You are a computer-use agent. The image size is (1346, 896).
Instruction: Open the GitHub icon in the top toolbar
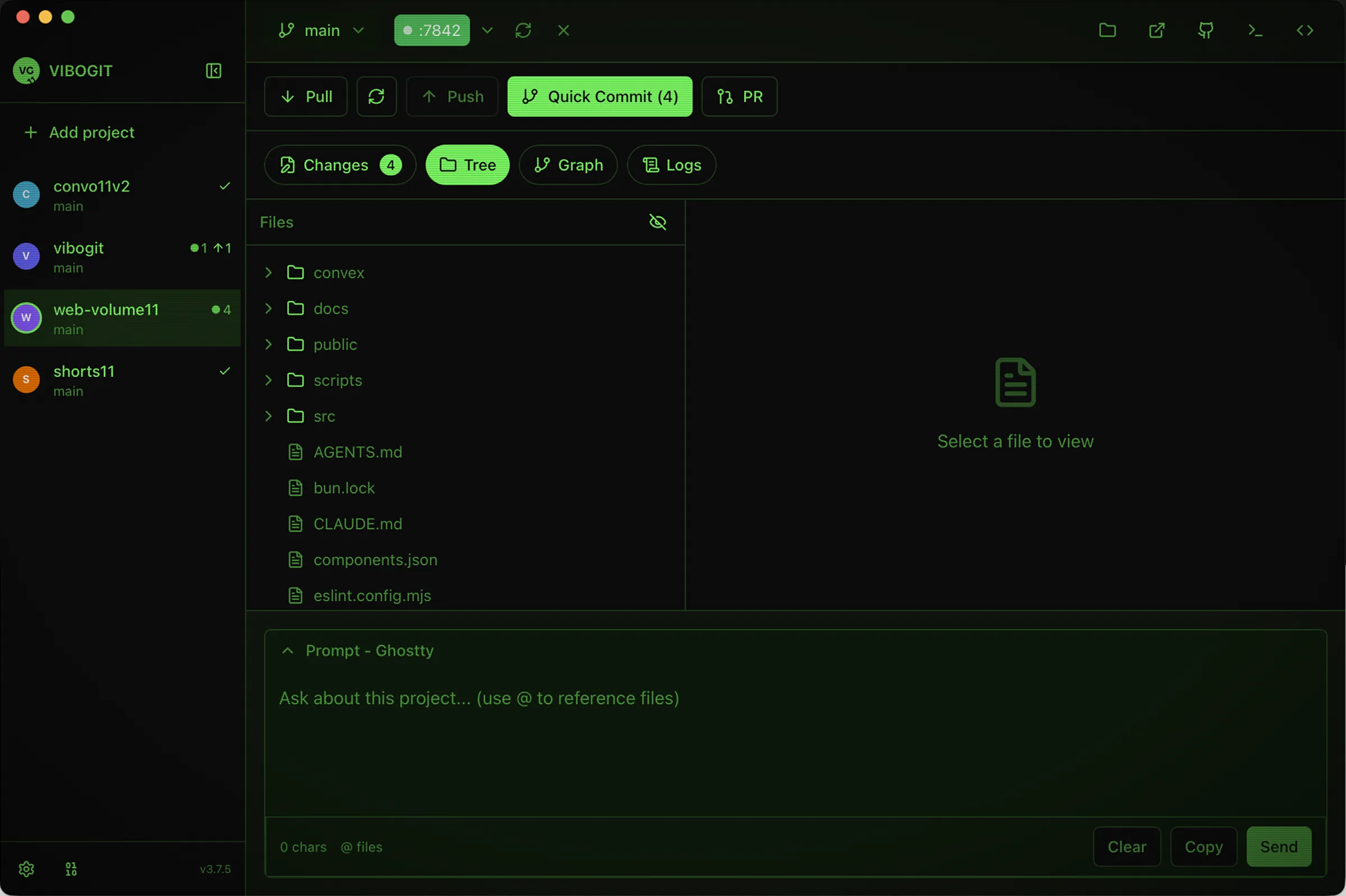(x=1205, y=30)
